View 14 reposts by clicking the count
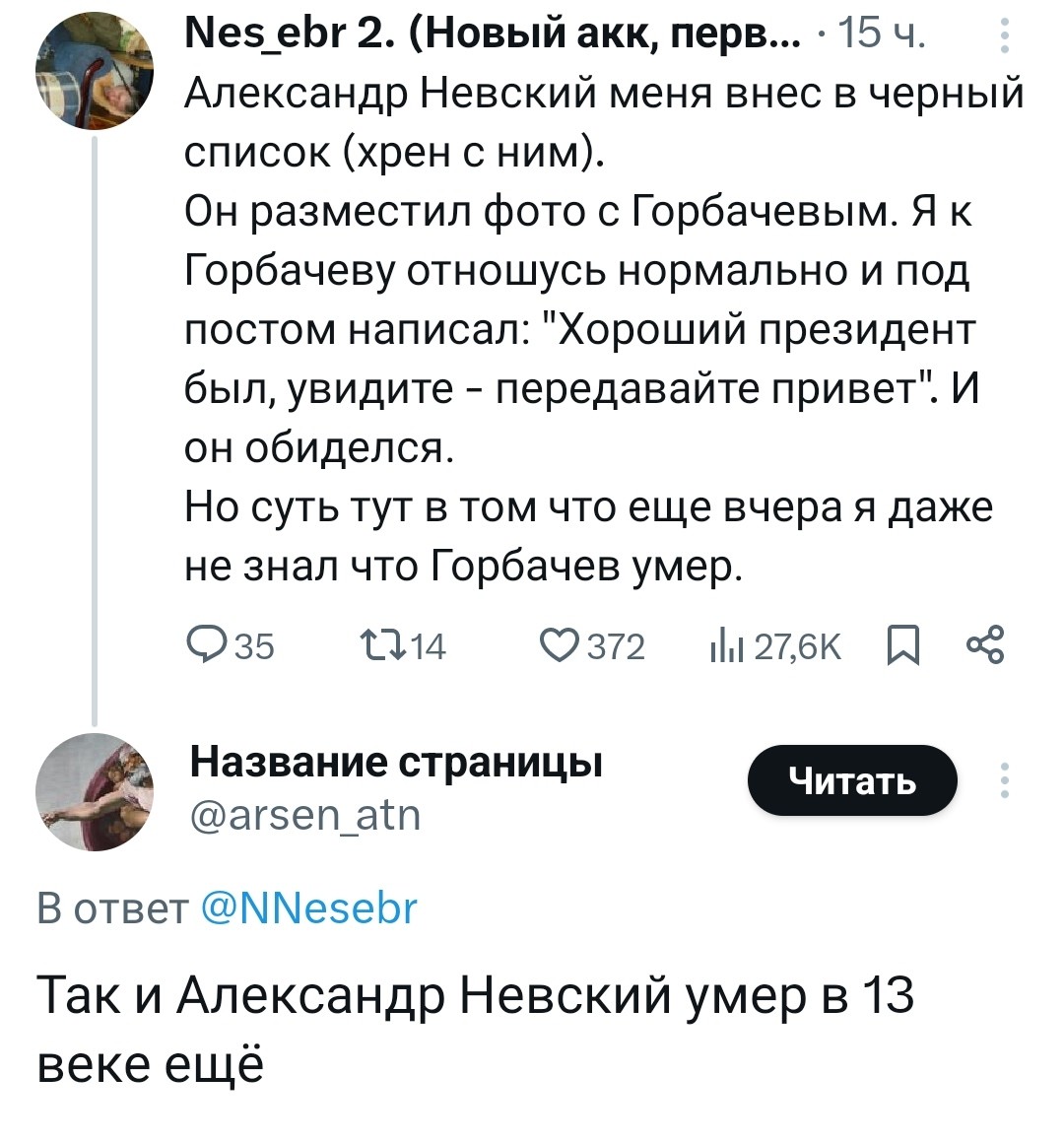 pyautogui.click(x=428, y=645)
